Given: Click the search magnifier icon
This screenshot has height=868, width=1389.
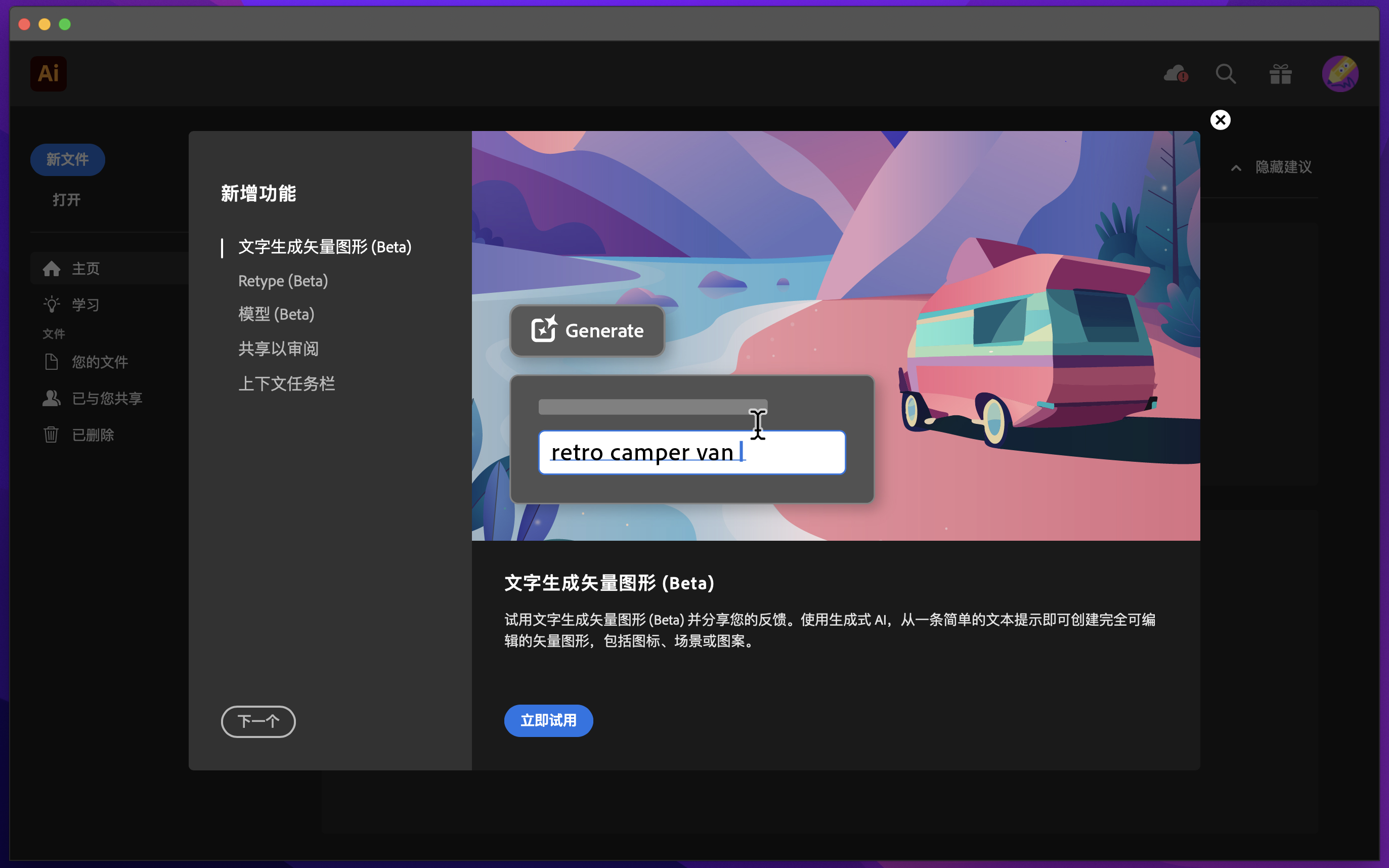Looking at the screenshot, I should [1226, 73].
